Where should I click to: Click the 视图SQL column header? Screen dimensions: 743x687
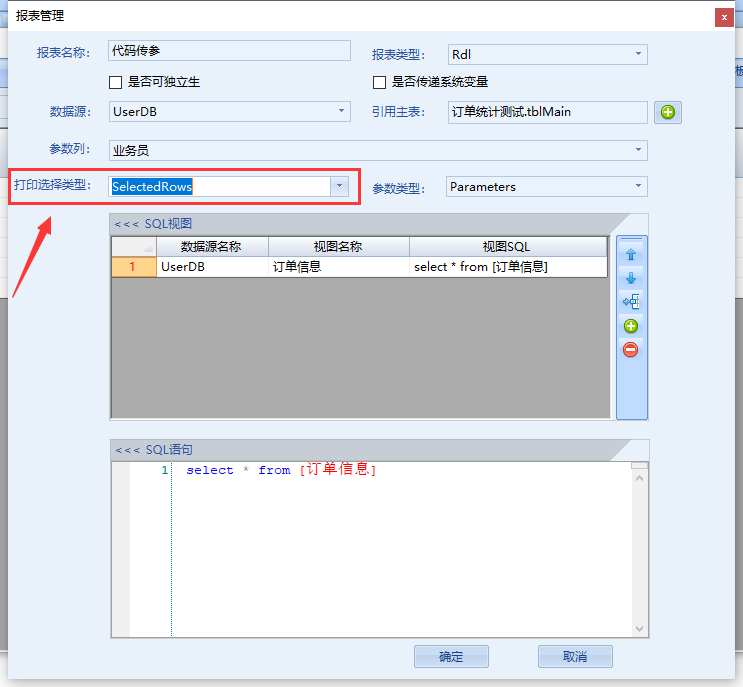(508, 247)
